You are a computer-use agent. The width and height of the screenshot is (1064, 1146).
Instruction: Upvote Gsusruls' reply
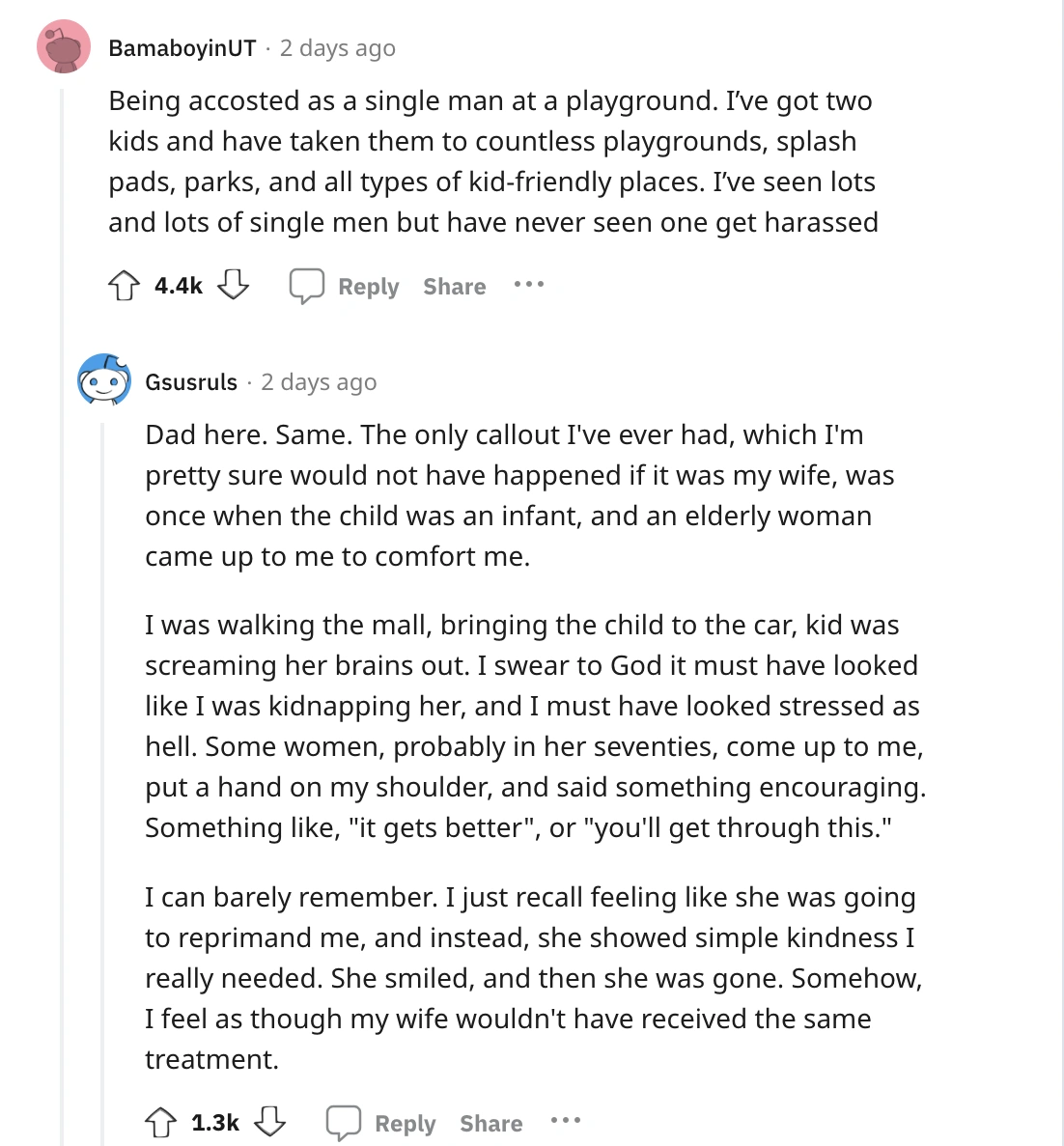[160, 1122]
